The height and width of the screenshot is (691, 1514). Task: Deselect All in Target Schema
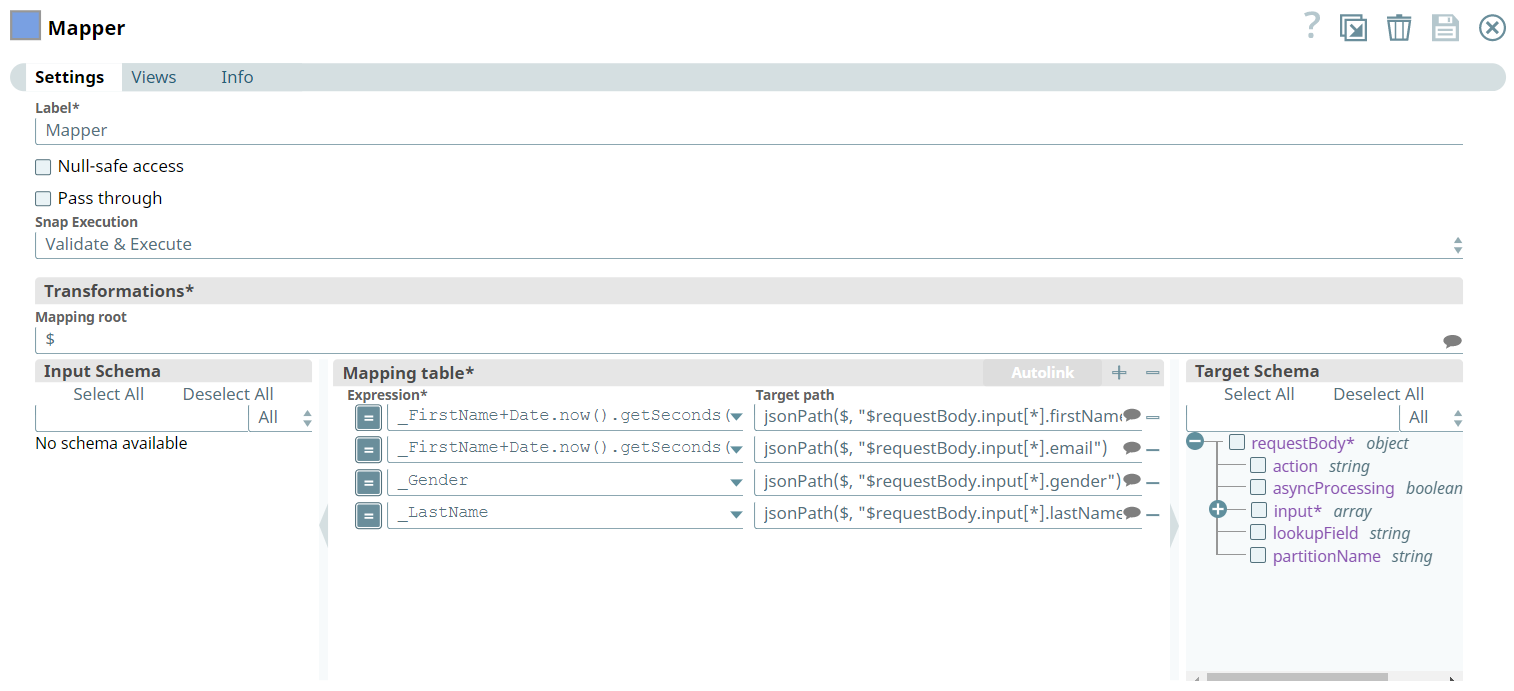click(1379, 394)
